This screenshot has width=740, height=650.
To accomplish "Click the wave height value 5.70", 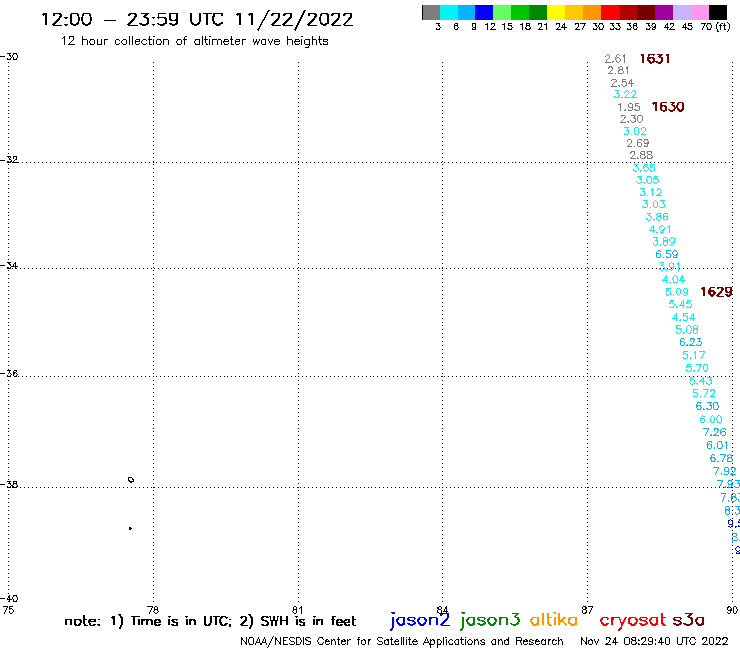I will point(697,368).
